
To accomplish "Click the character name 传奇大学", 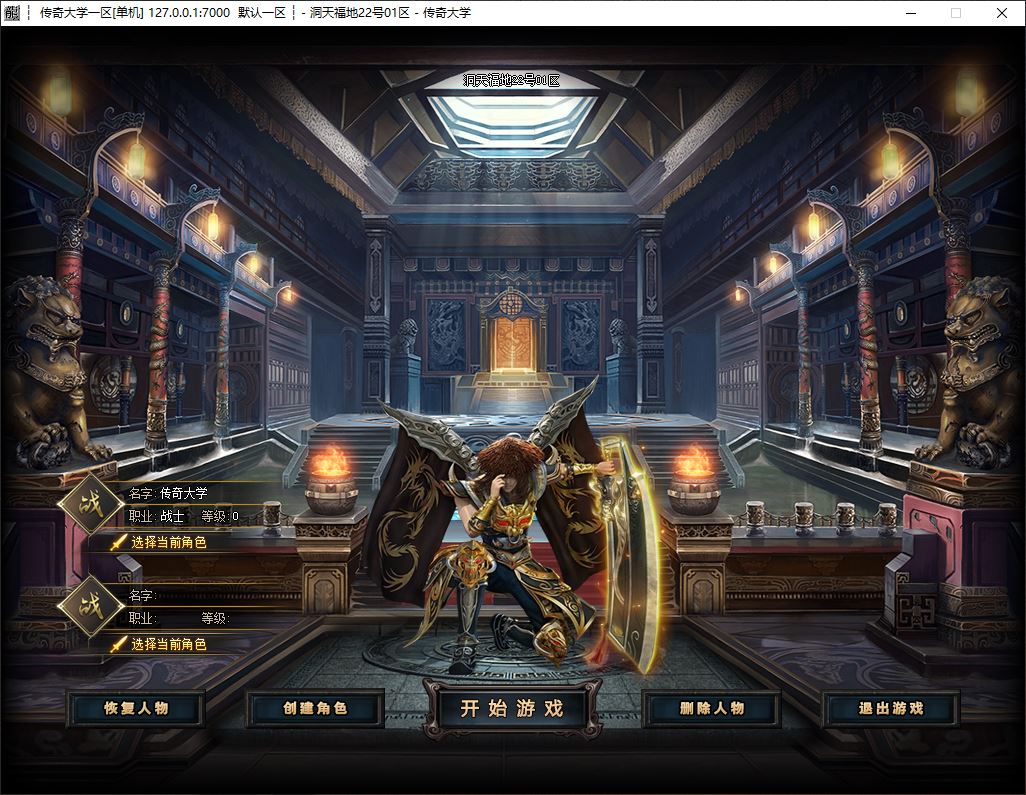I will [x=184, y=493].
